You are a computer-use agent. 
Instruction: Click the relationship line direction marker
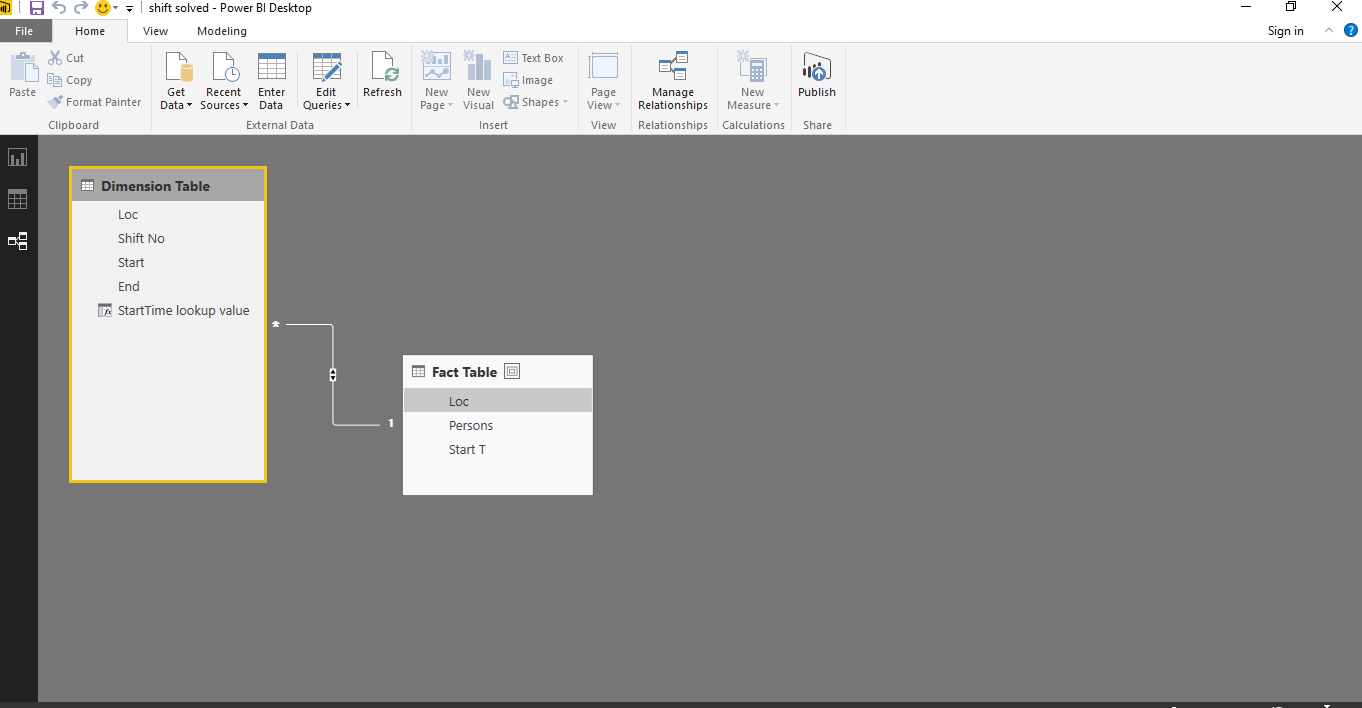333,375
